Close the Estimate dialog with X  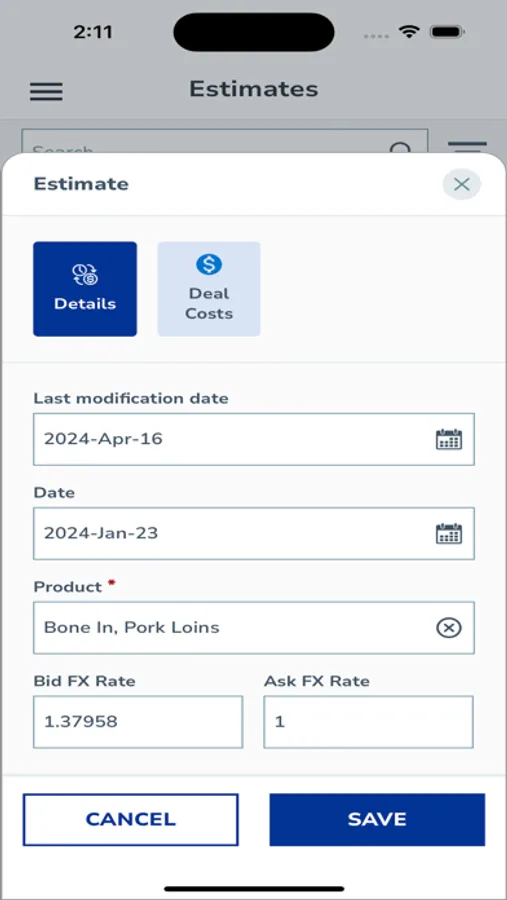click(x=462, y=184)
